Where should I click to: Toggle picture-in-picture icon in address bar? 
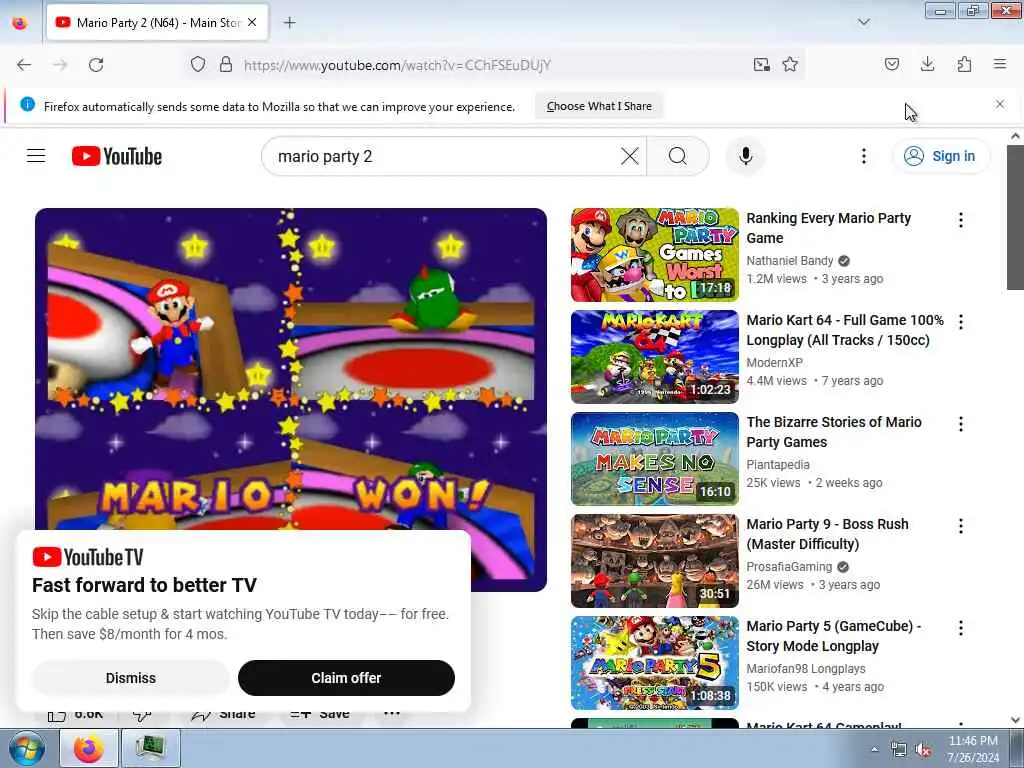(x=761, y=64)
